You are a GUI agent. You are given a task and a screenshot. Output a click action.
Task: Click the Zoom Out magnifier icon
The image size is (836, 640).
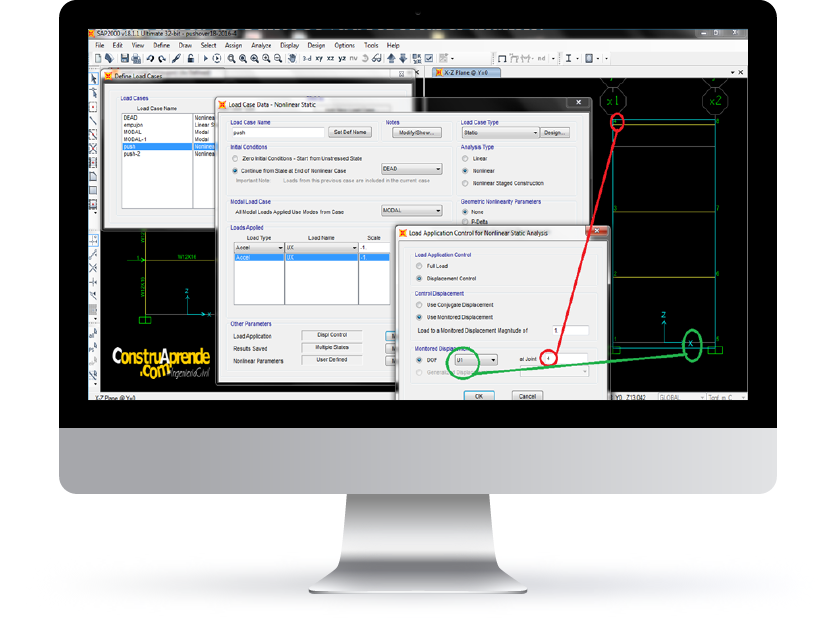278,58
